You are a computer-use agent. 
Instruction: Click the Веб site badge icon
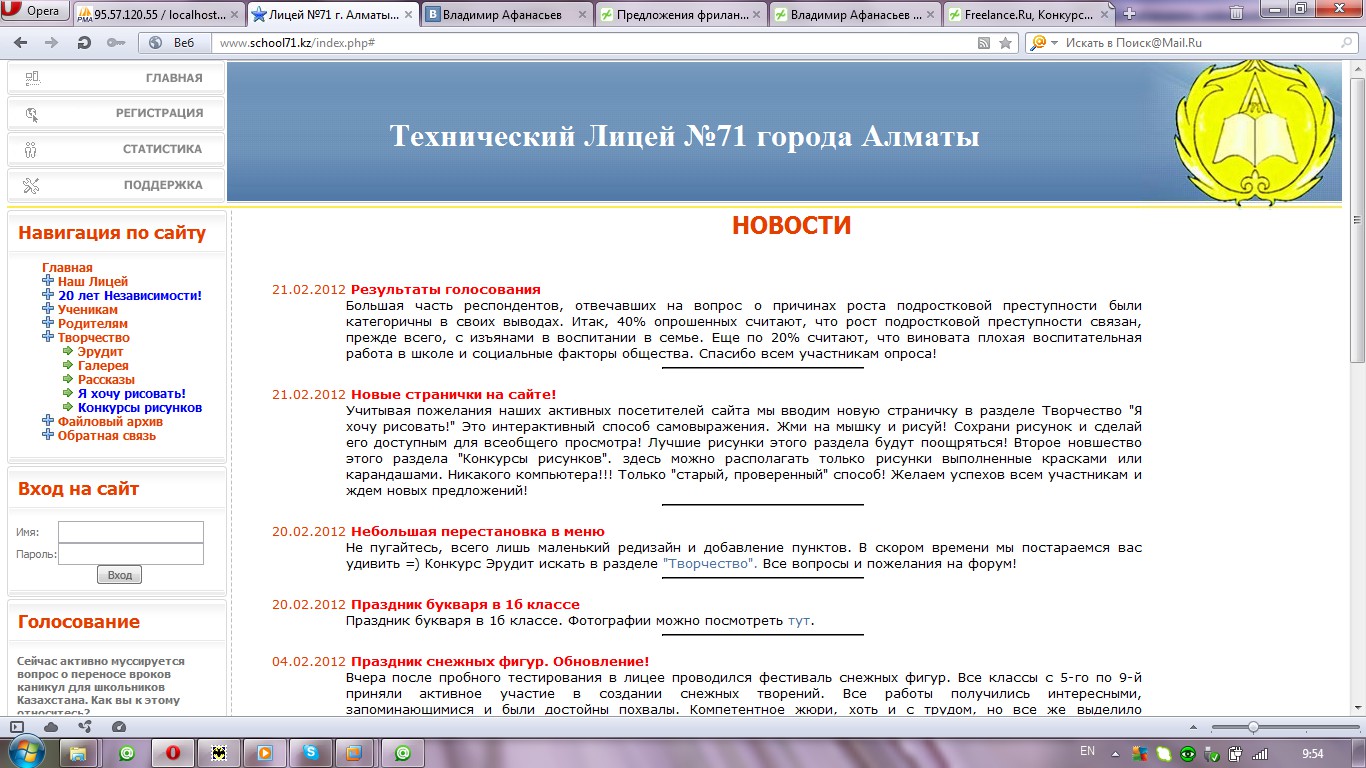point(174,43)
